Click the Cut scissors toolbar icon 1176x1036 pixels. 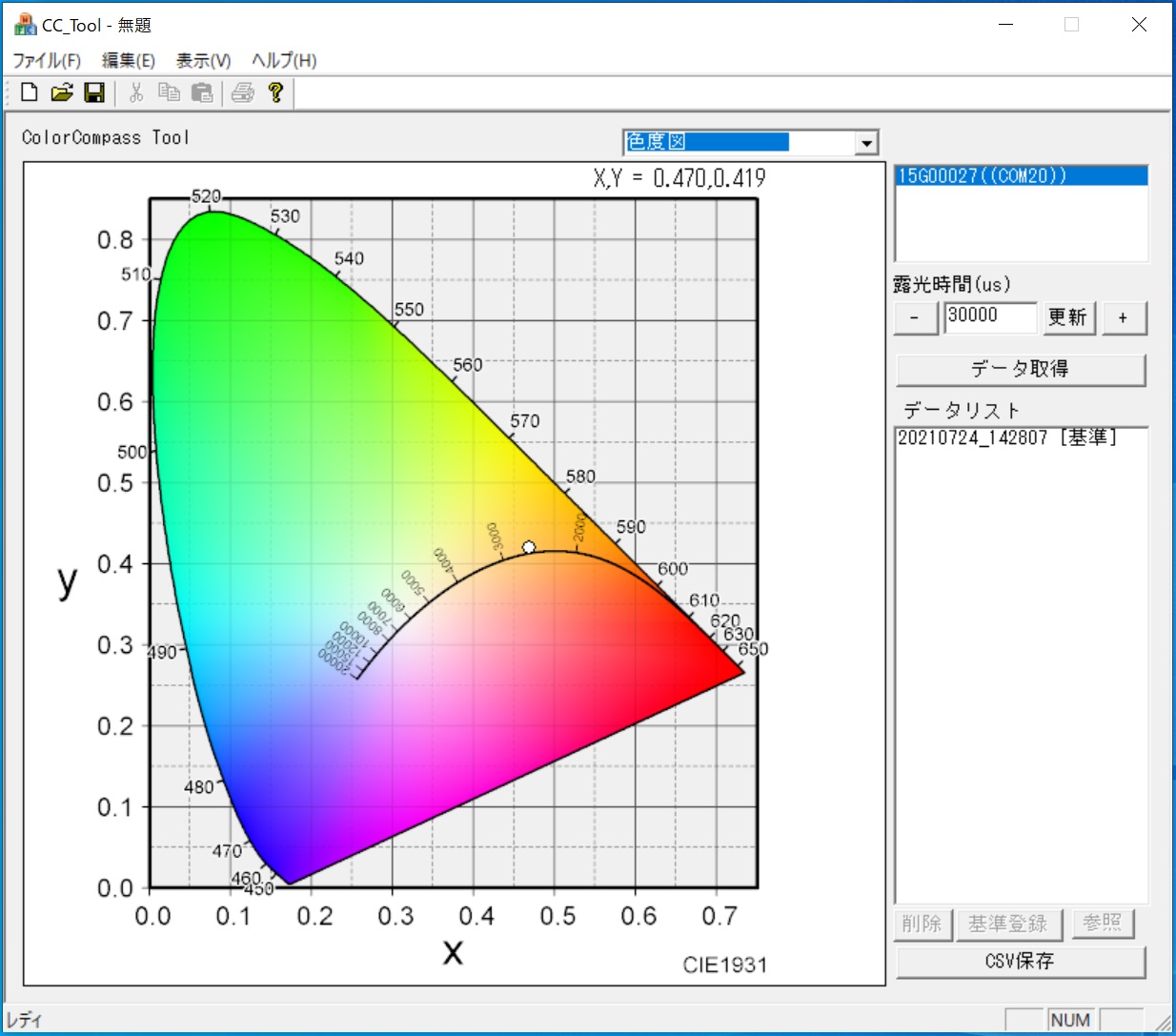pyautogui.click(x=136, y=92)
